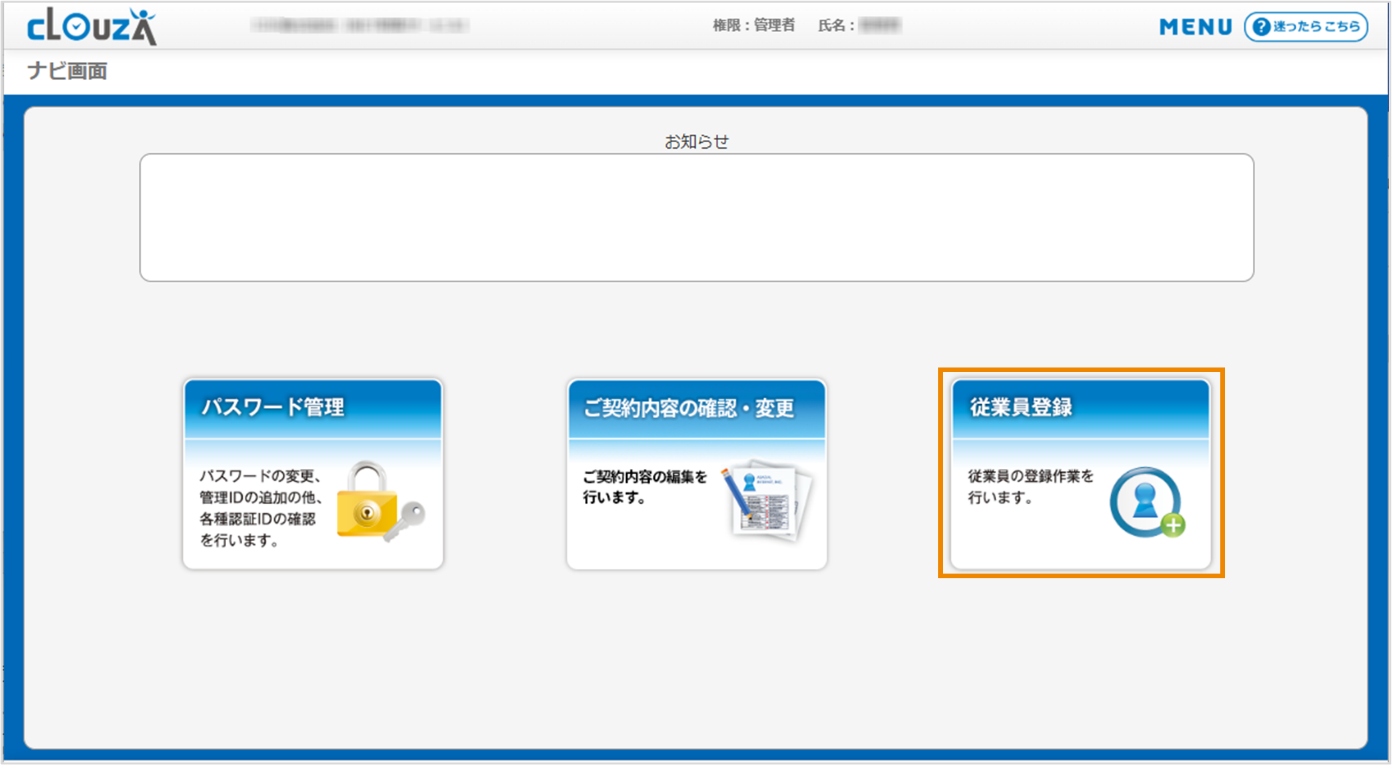Open the 迷ったらこちら help button

[x=1306, y=27]
